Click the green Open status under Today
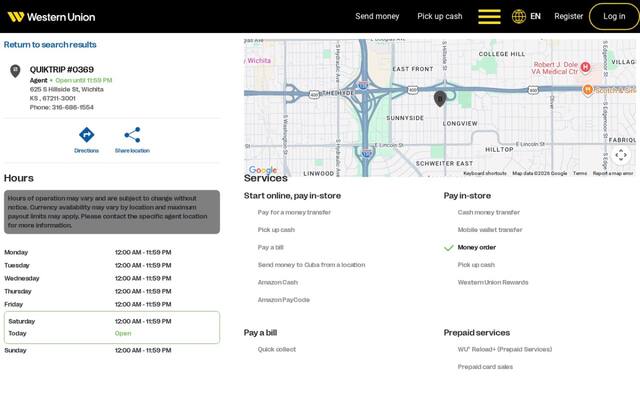 pos(123,333)
